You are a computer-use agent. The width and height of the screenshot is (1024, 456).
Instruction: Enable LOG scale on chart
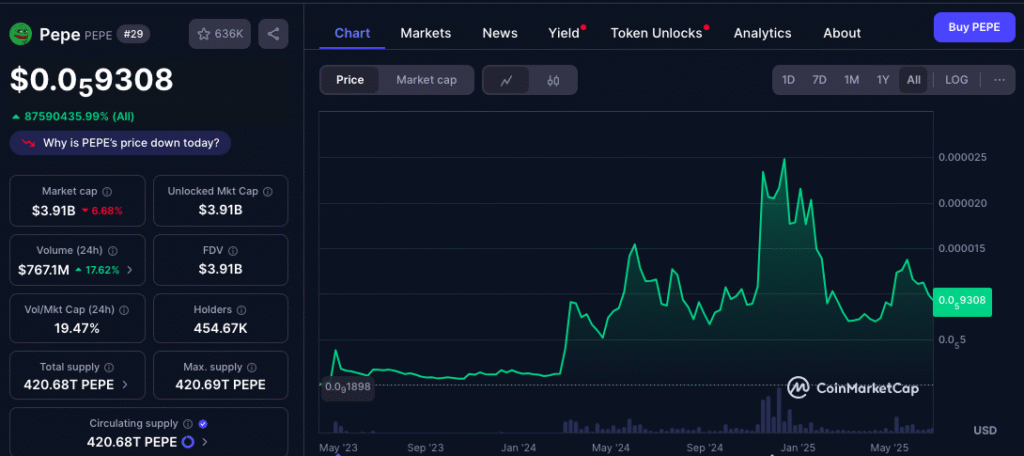click(x=956, y=80)
